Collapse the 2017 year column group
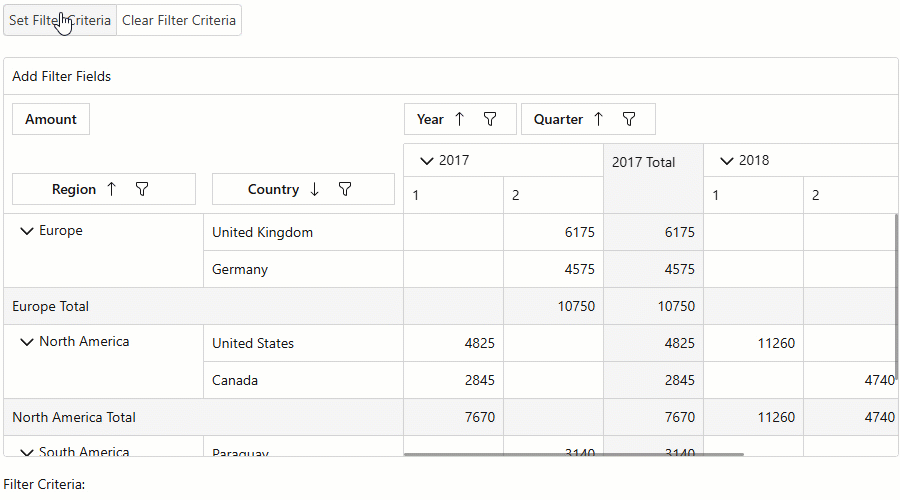The image size is (900, 500). pos(427,161)
